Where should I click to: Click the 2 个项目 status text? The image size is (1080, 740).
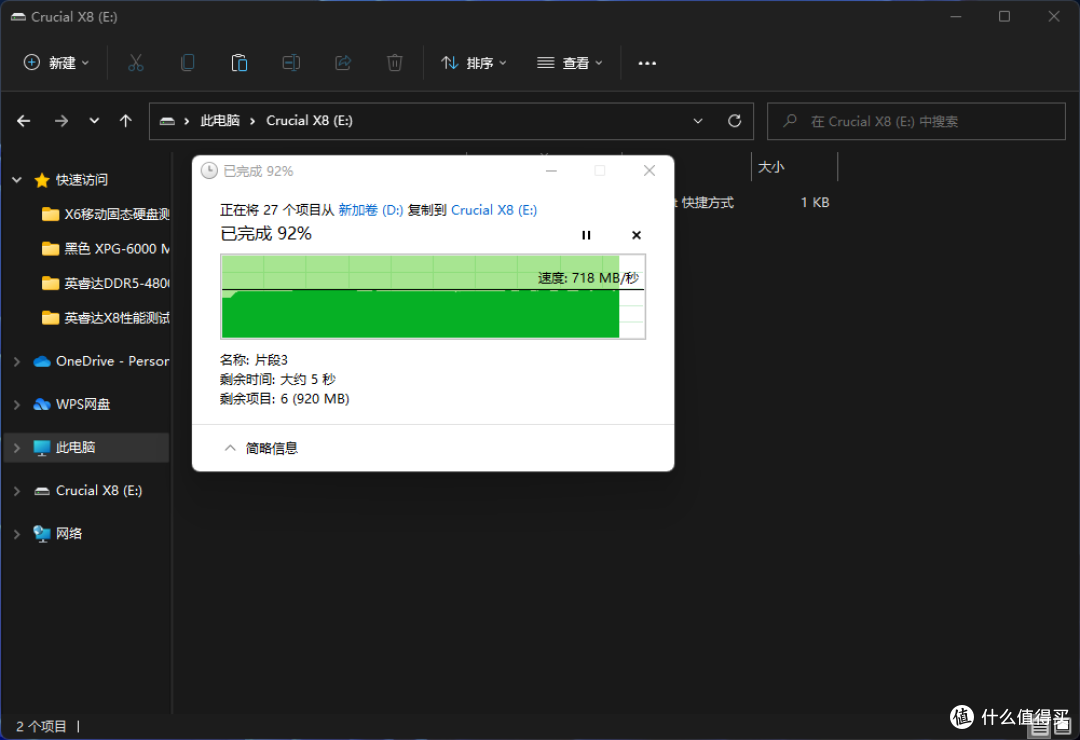41,726
